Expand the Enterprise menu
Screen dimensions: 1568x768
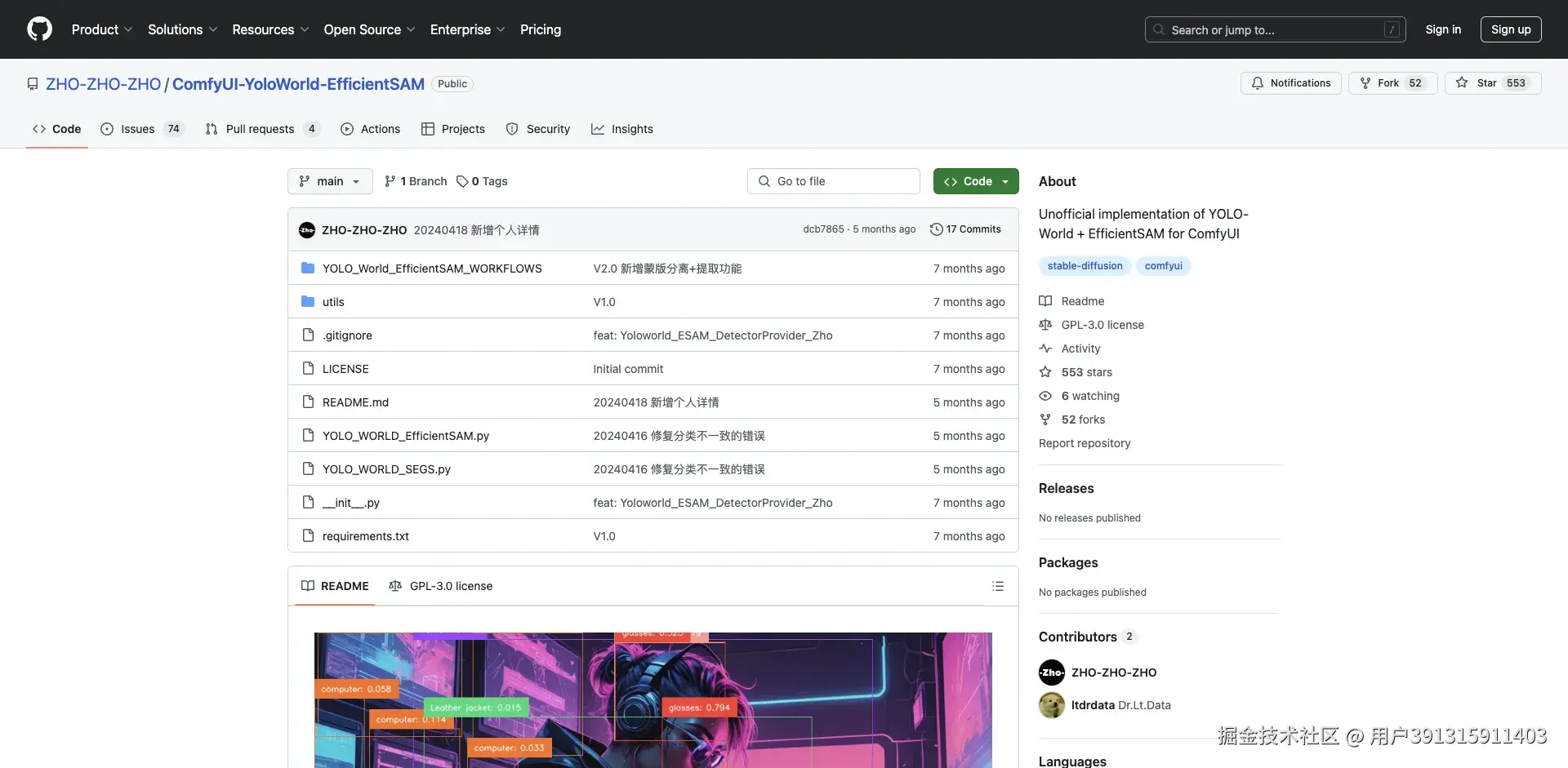pos(468,29)
